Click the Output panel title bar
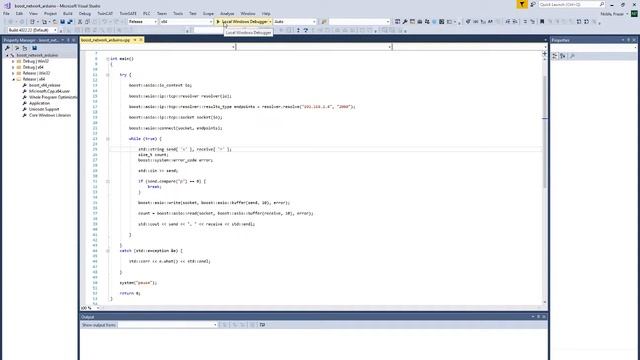The image size is (640, 360). pyautogui.click(x=313, y=317)
